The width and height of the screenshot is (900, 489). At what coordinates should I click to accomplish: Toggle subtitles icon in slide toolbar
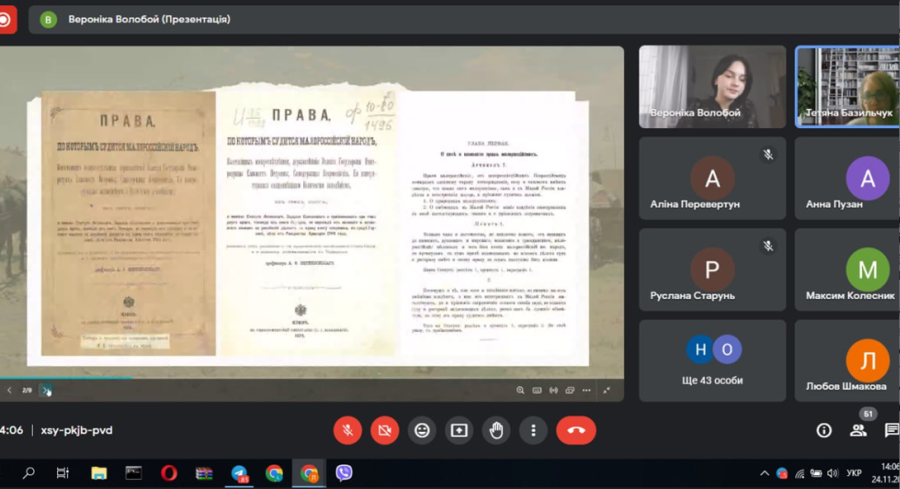pos(537,390)
